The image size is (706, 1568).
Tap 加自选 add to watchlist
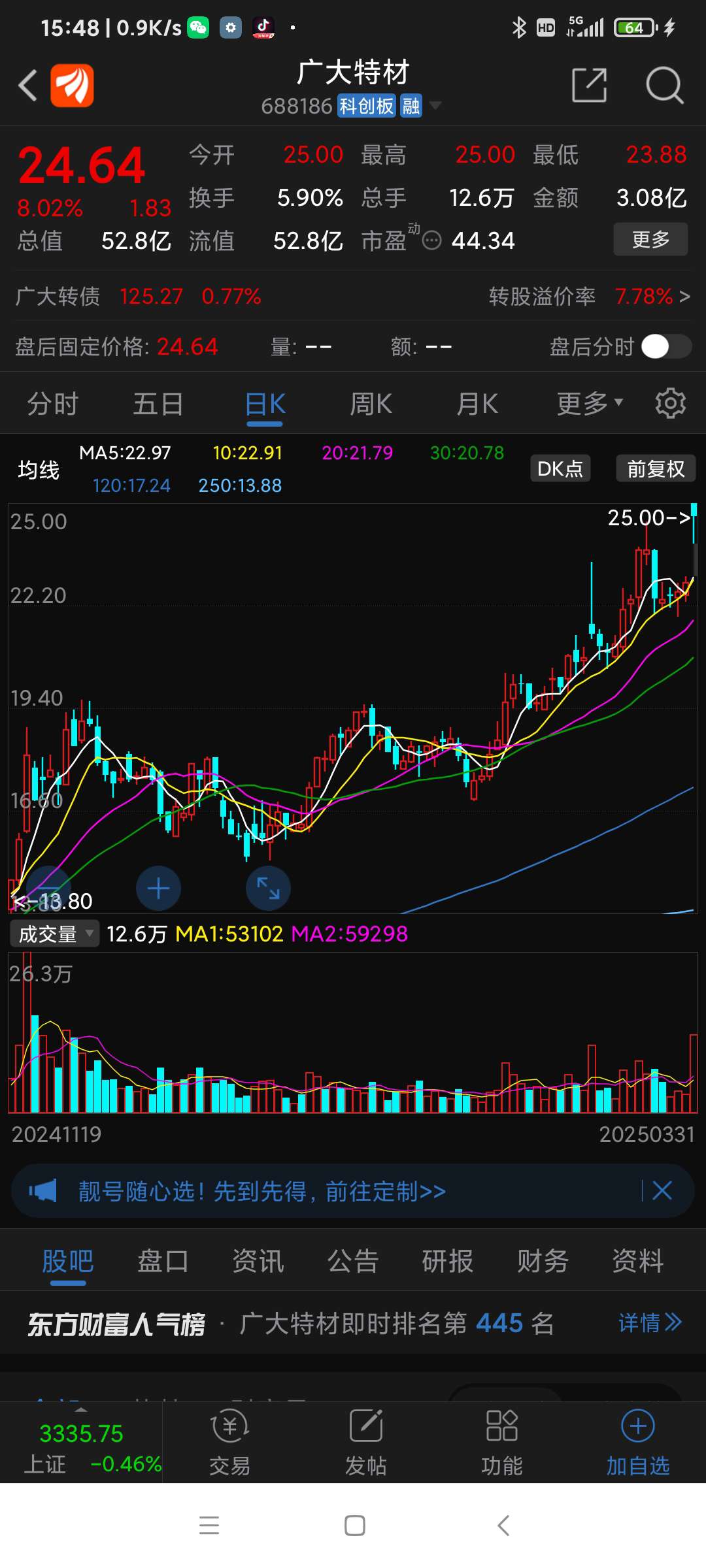click(x=638, y=1443)
